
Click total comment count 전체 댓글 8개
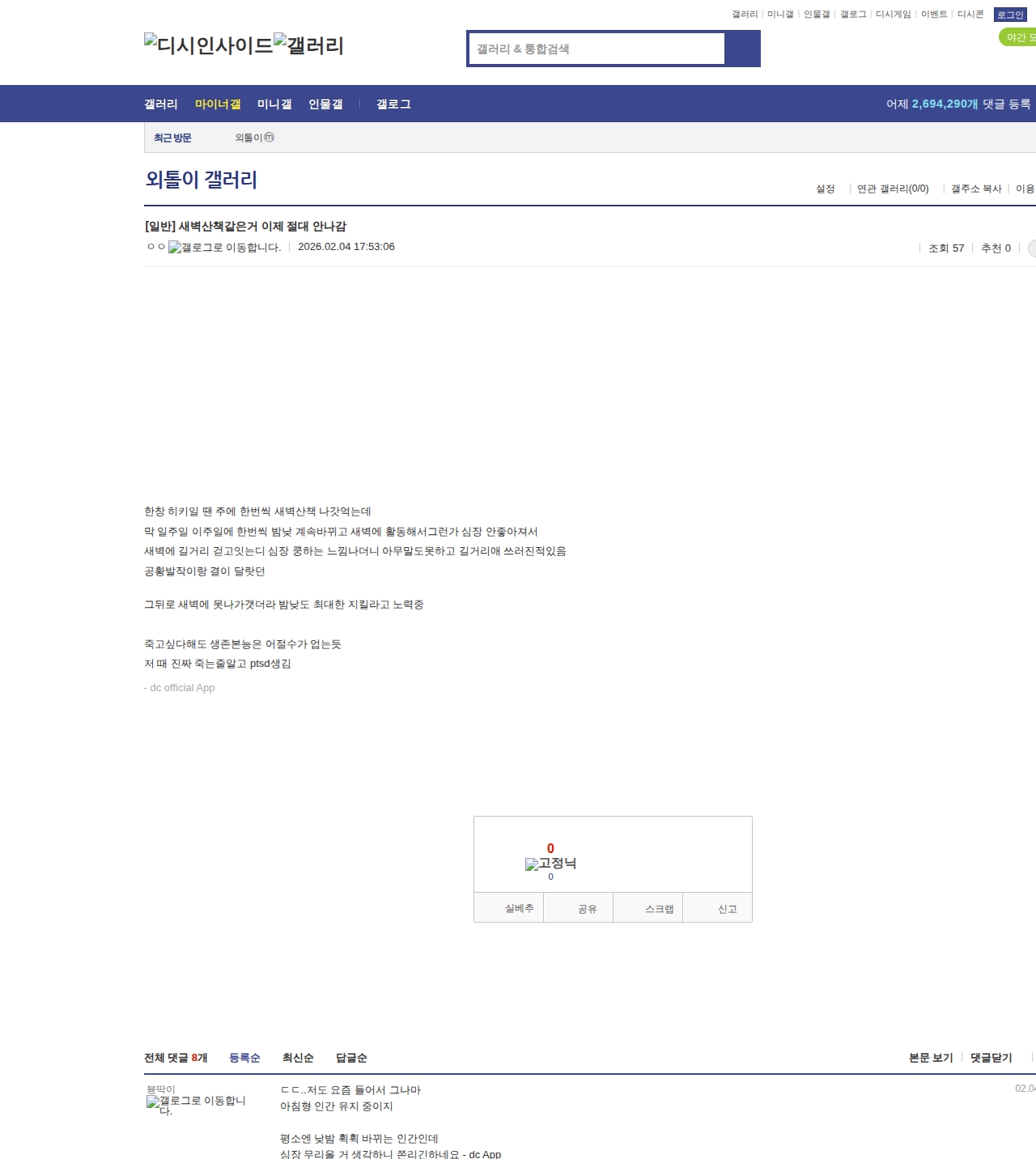click(x=176, y=1058)
